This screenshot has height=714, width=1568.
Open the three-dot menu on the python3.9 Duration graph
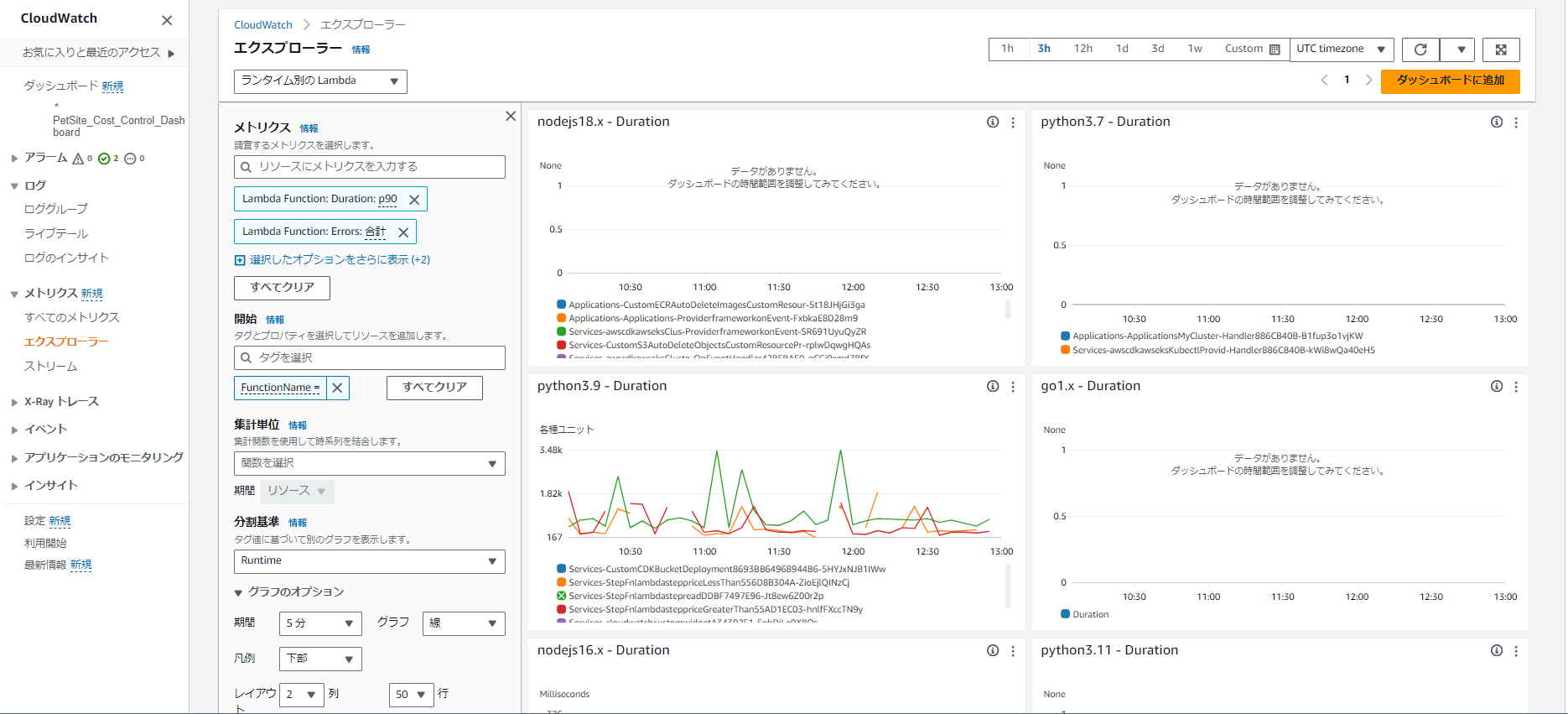pos(1013,387)
